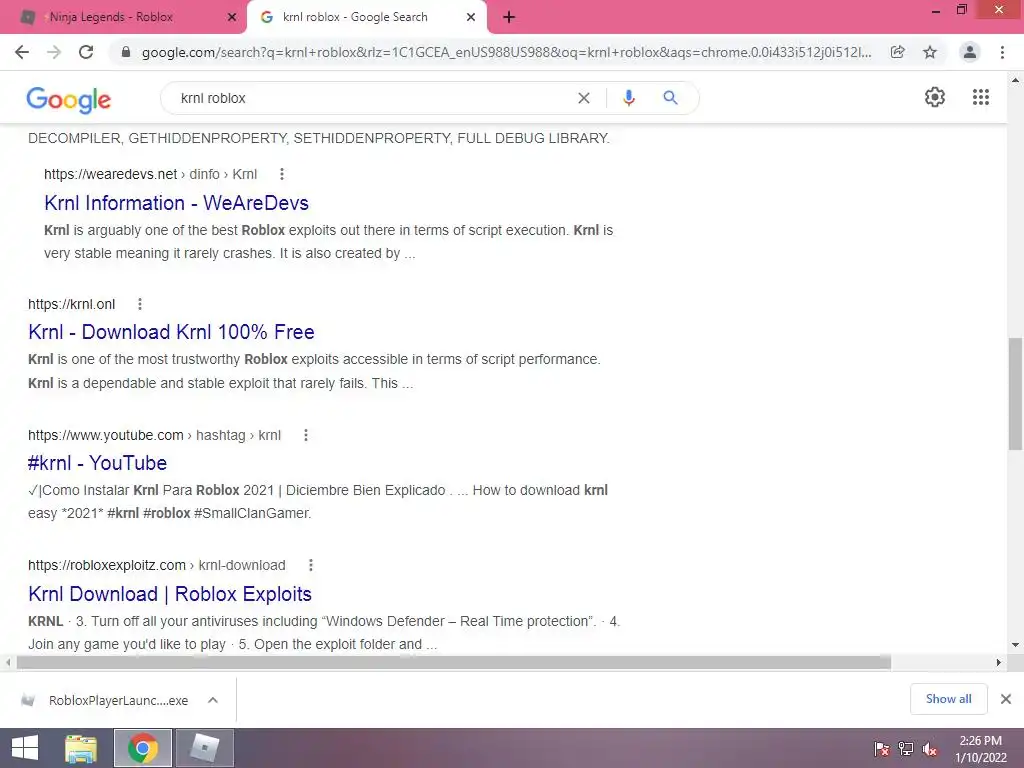Open Krnl Information - WeAreDevs link
The width and height of the screenshot is (1024, 768).
[x=176, y=203]
